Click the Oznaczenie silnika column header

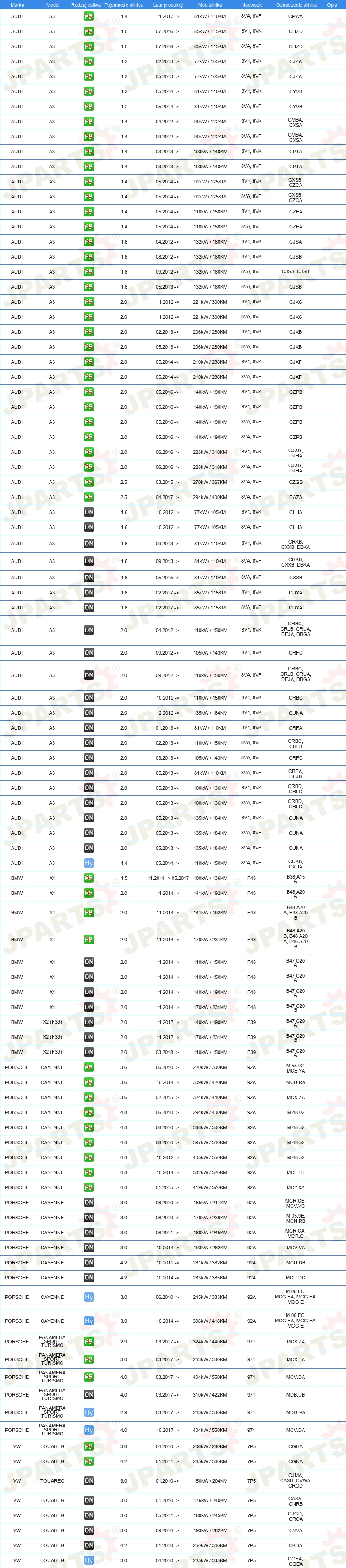(x=296, y=5)
